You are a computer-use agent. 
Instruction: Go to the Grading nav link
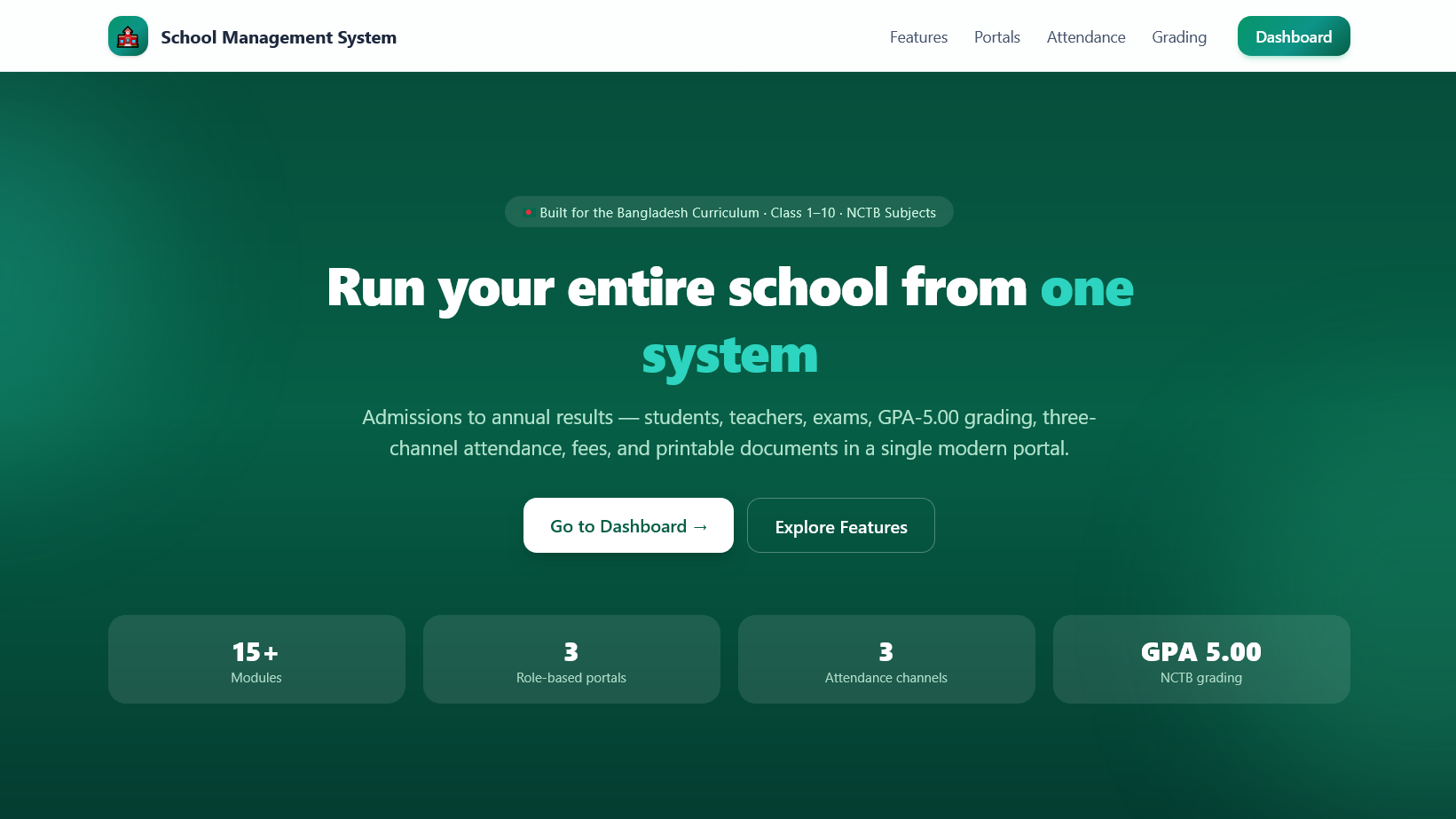(1178, 37)
